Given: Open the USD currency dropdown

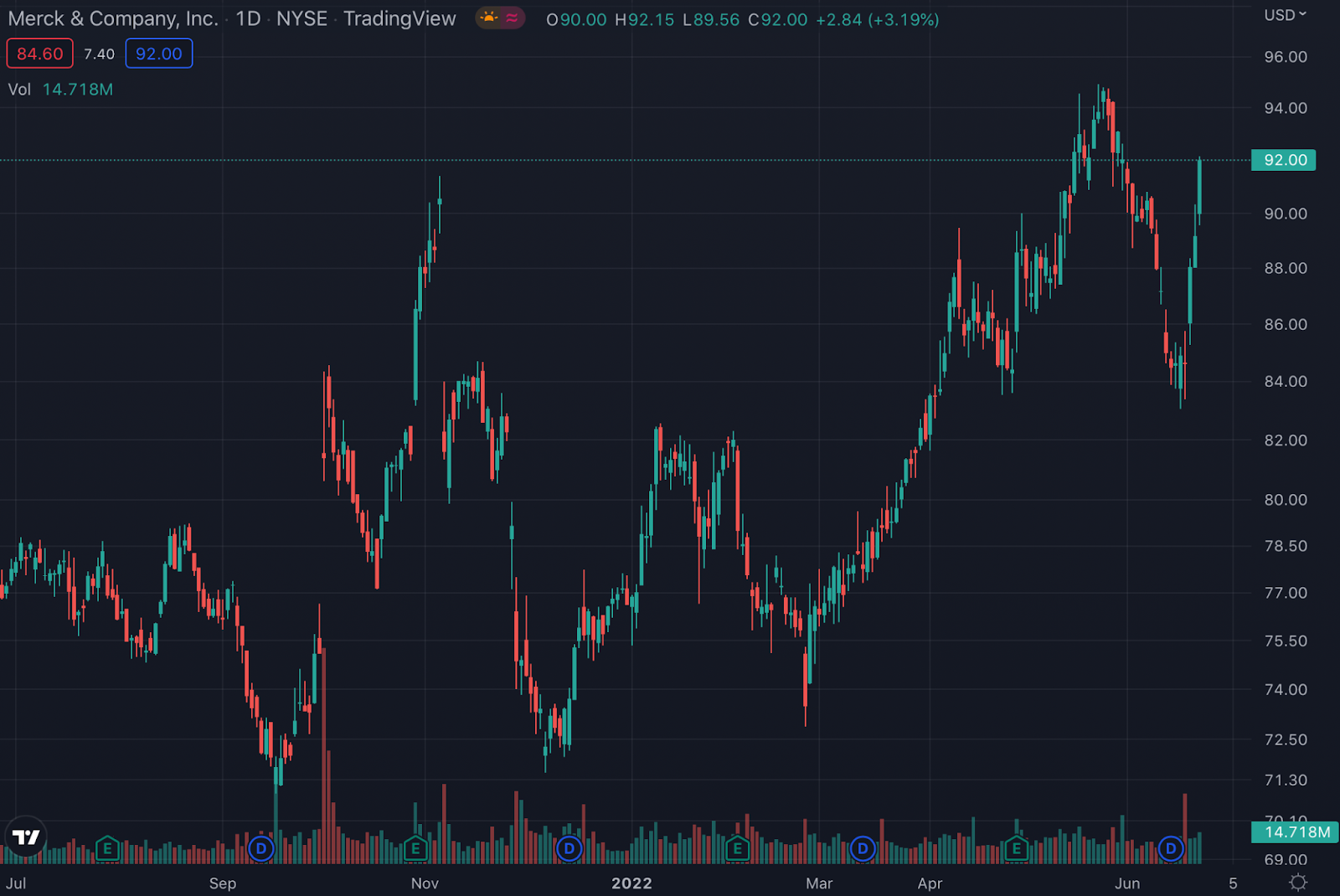Looking at the screenshot, I should (1285, 15).
